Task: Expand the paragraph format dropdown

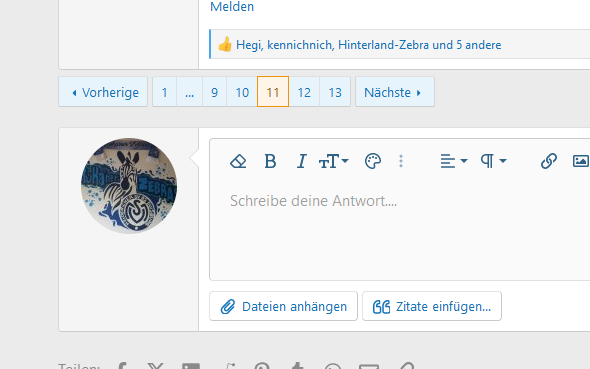Action: tap(493, 161)
